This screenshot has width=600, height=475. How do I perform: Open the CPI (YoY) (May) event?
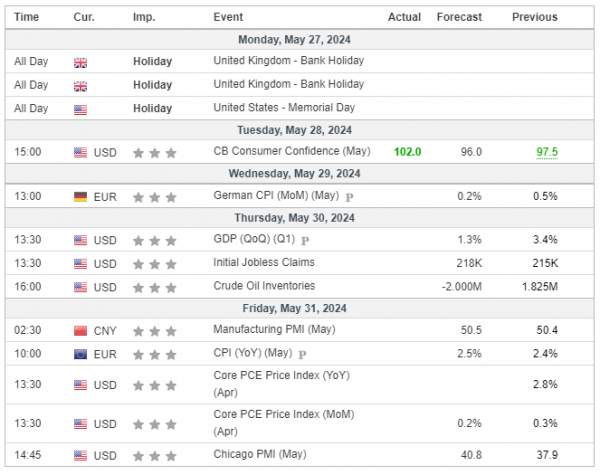pyautogui.click(x=253, y=353)
